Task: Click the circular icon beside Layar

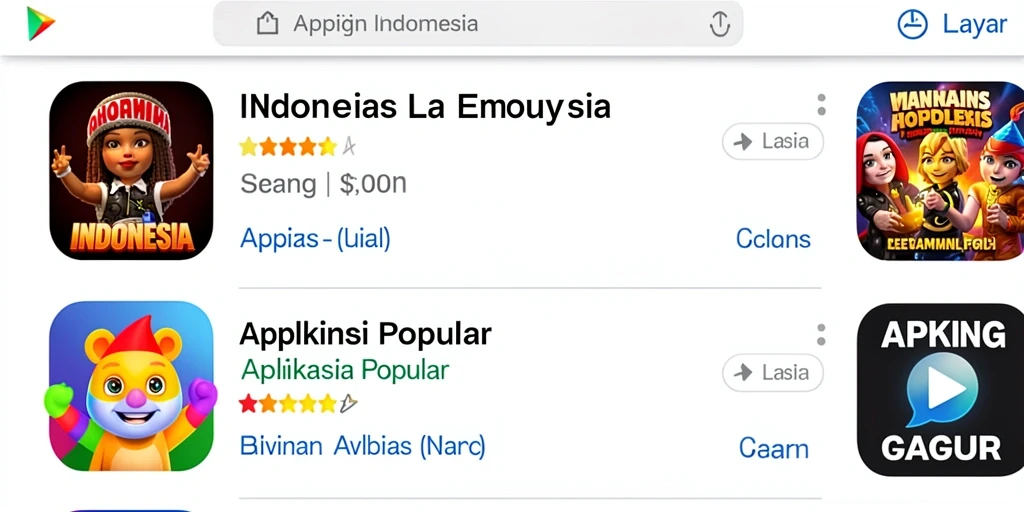Action: pyautogui.click(x=912, y=25)
